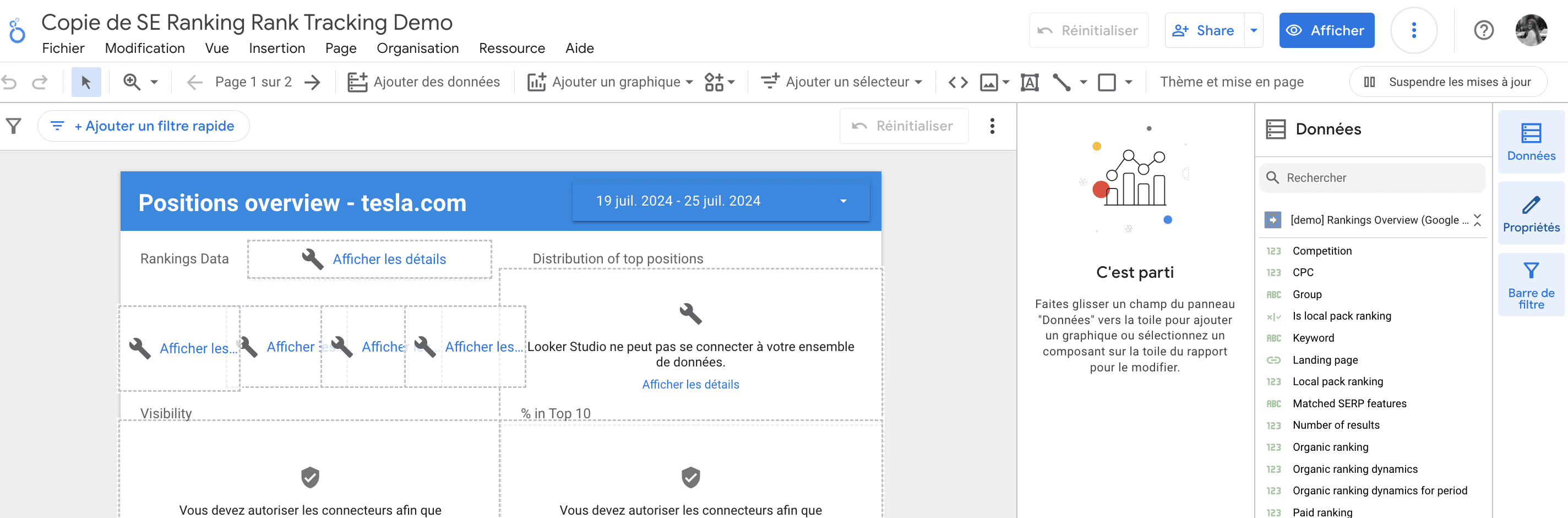Open Thème et mise en page
The width and height of the screenshot is (1568, 518).
[1232, 82]
